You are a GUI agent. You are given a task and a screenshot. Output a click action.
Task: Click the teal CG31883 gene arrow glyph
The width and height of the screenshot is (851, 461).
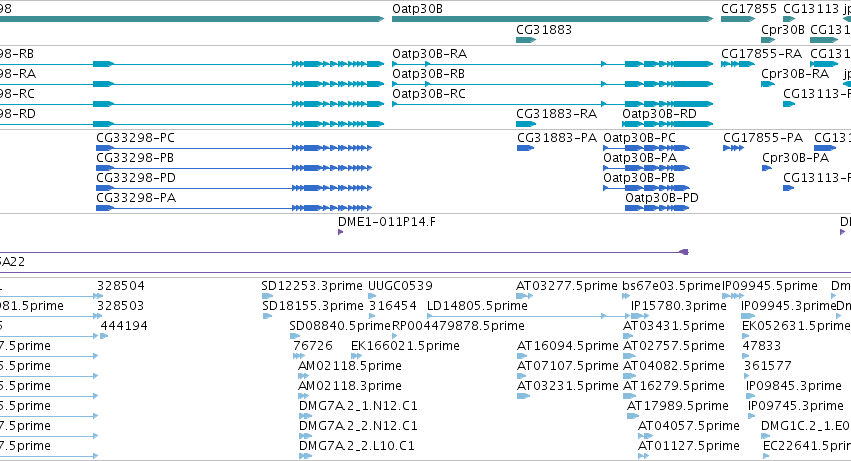click(526, 40)
